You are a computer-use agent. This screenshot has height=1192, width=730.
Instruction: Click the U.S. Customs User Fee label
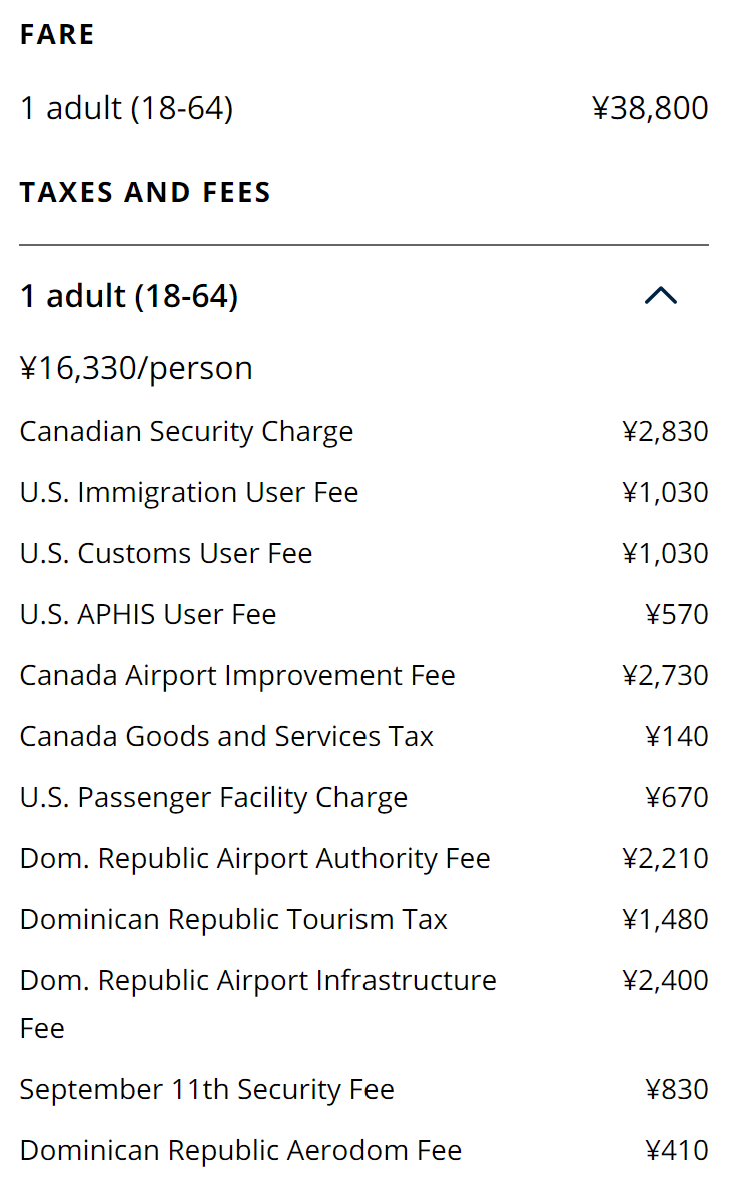click(165, 554)
